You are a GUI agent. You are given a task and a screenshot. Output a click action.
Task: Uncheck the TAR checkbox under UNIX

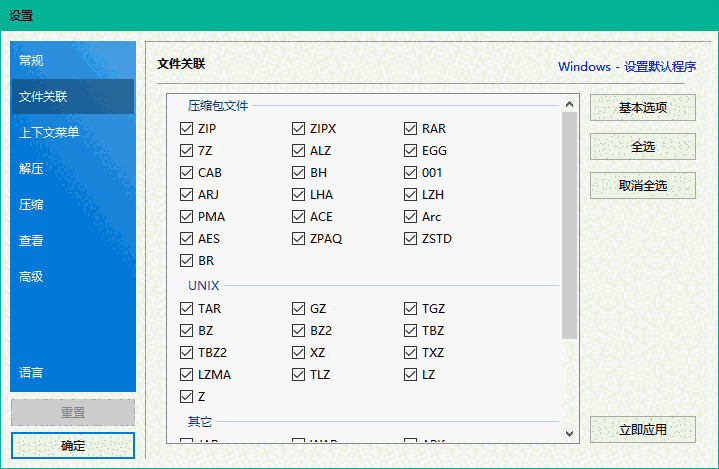(187, 309)
